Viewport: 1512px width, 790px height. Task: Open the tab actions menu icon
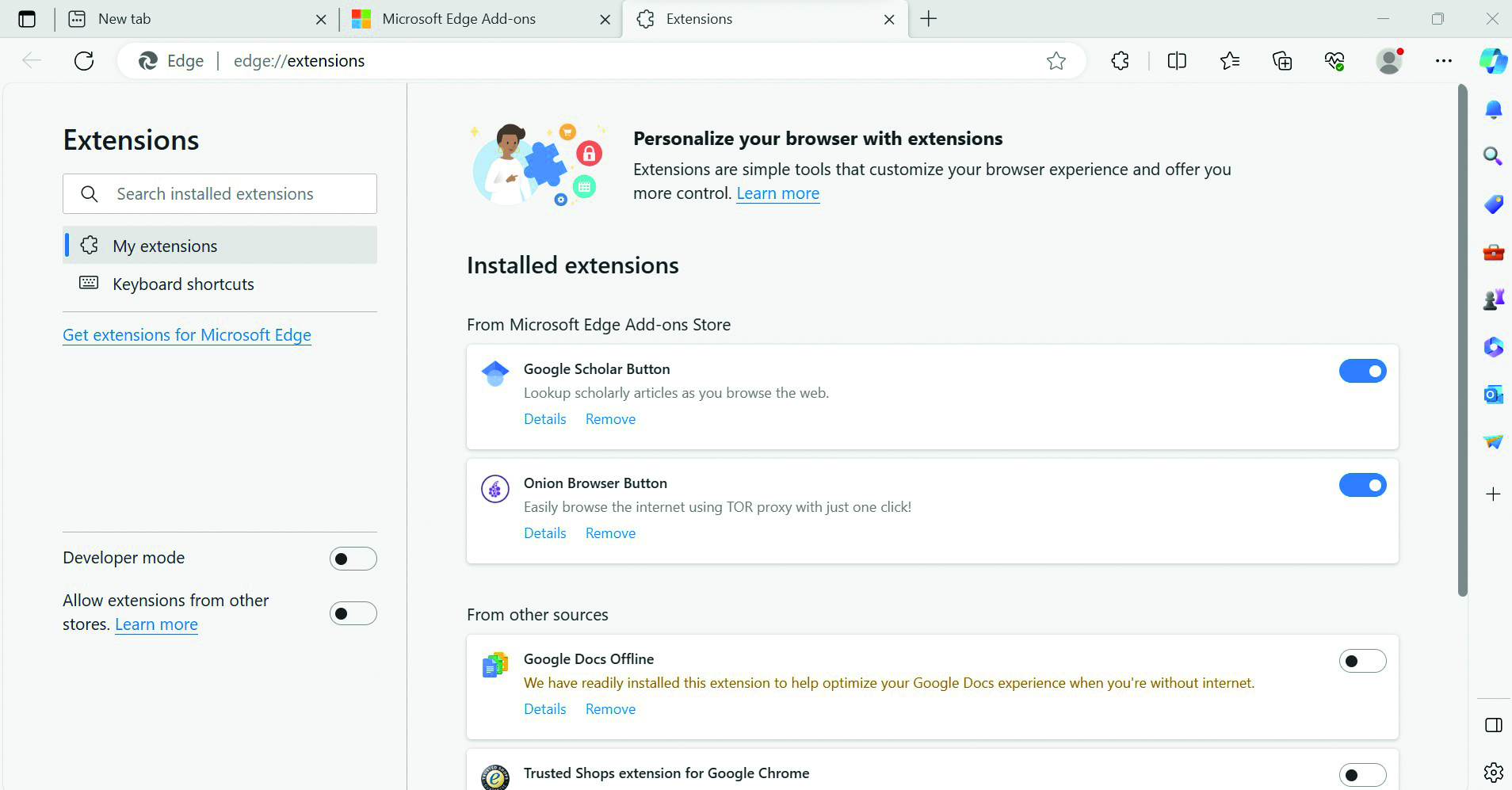point(27,19)
